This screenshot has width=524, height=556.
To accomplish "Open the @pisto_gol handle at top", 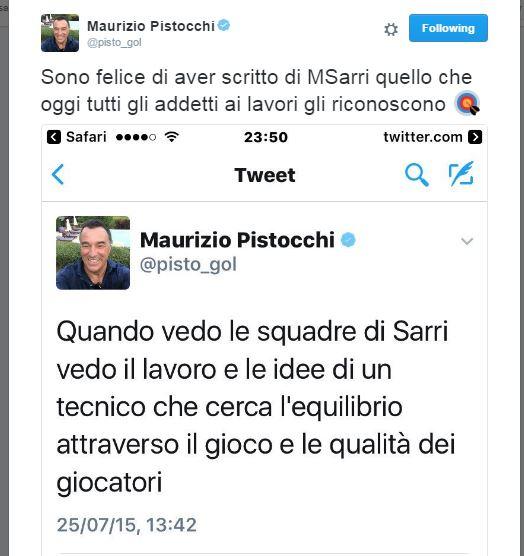I will pos(114,43).
